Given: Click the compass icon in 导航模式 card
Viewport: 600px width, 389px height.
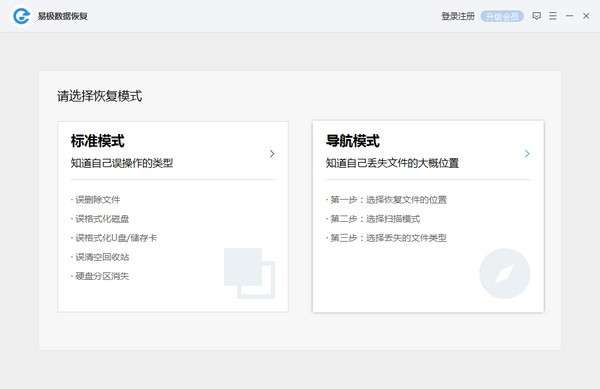Looking at the screenshot, I should point(505,273).
